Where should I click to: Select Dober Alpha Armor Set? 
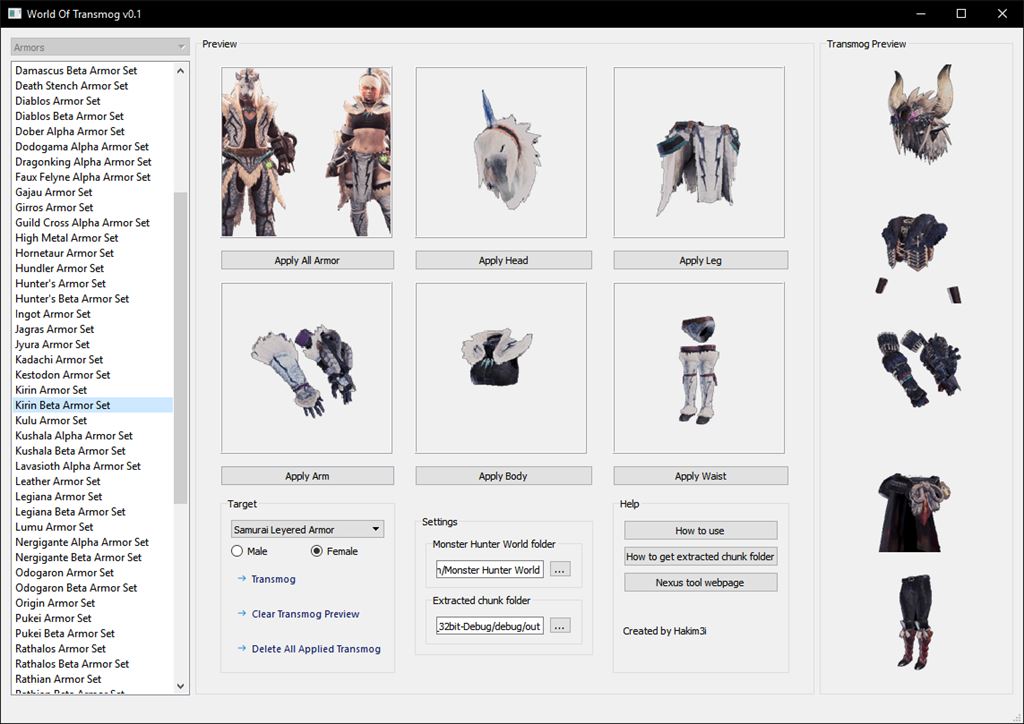[70, 131]
